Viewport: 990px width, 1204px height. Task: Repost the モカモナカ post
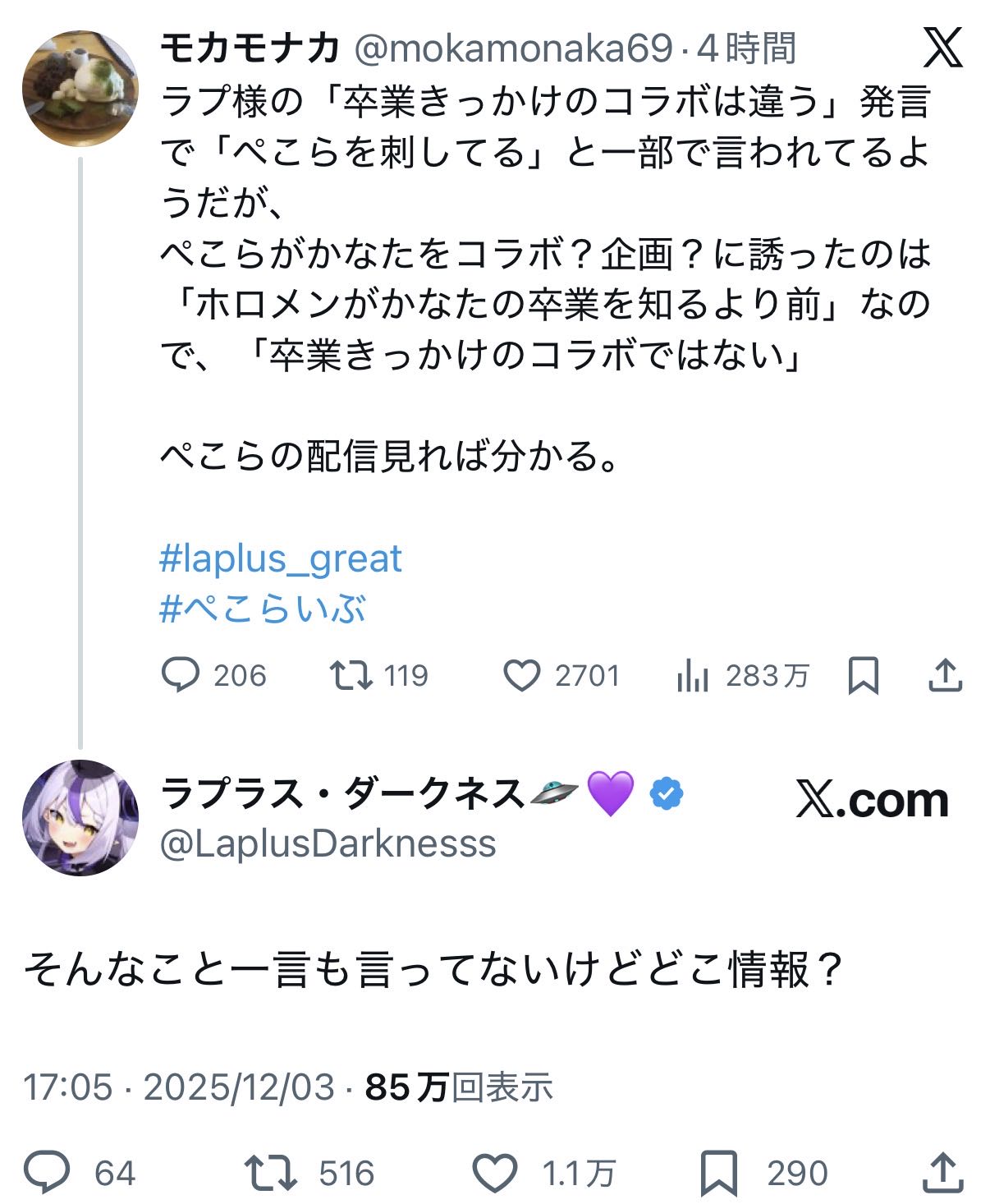[351, 675]
